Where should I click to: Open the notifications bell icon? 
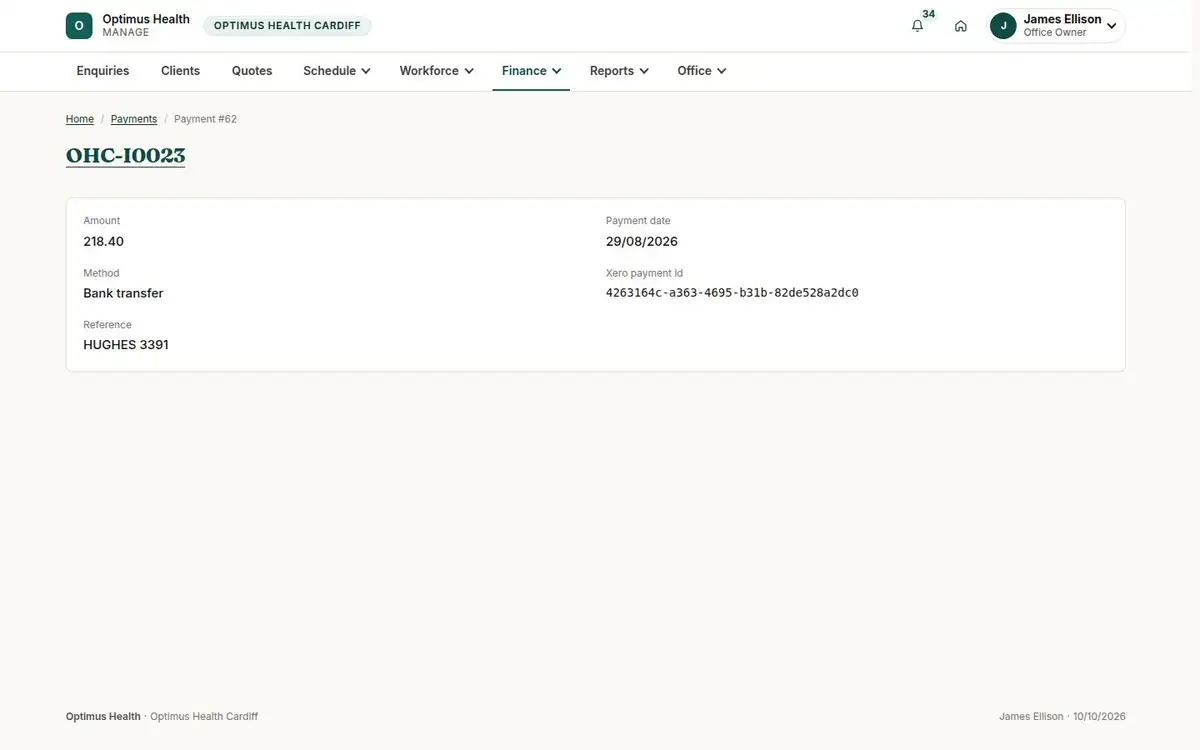917,26
